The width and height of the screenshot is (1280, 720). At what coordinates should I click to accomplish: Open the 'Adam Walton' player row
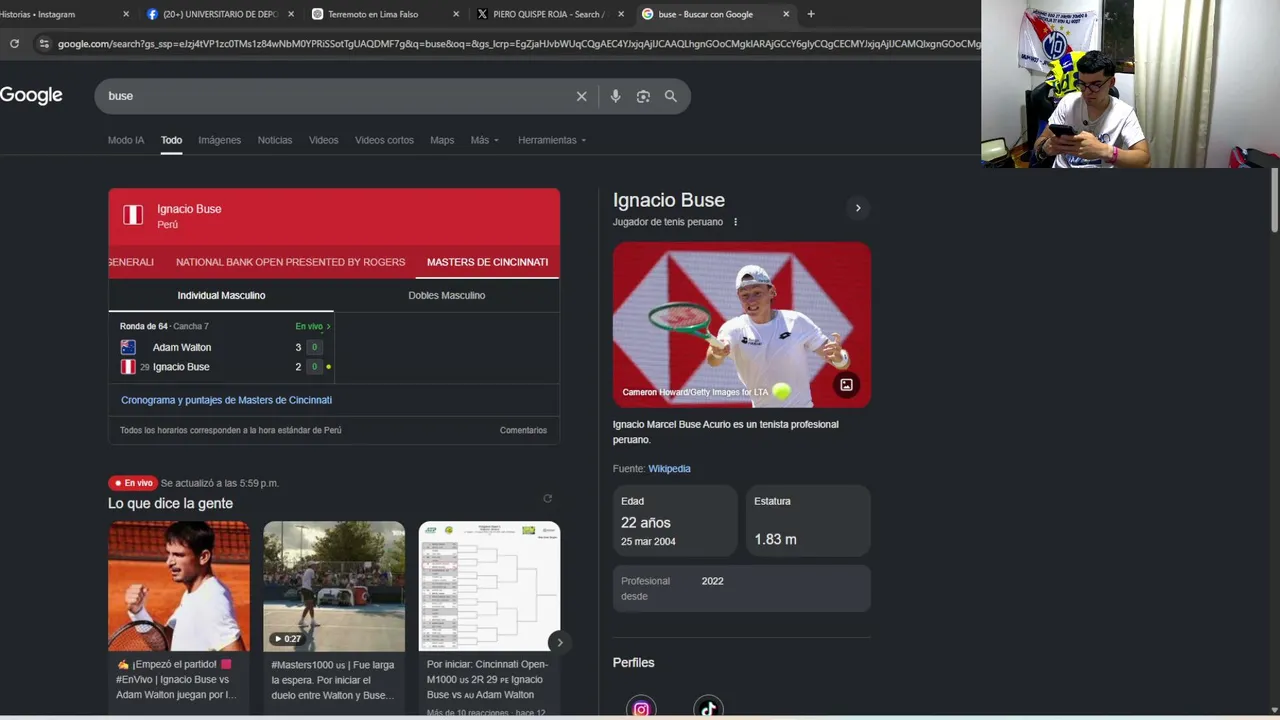click(220, 347)
